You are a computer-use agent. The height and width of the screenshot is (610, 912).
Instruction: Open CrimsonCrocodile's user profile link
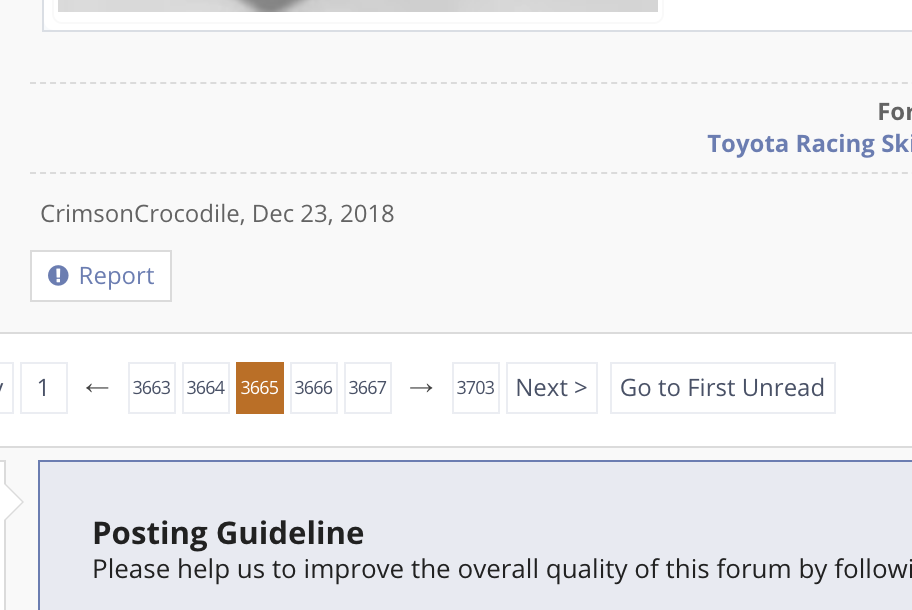[x=140, y=214]
